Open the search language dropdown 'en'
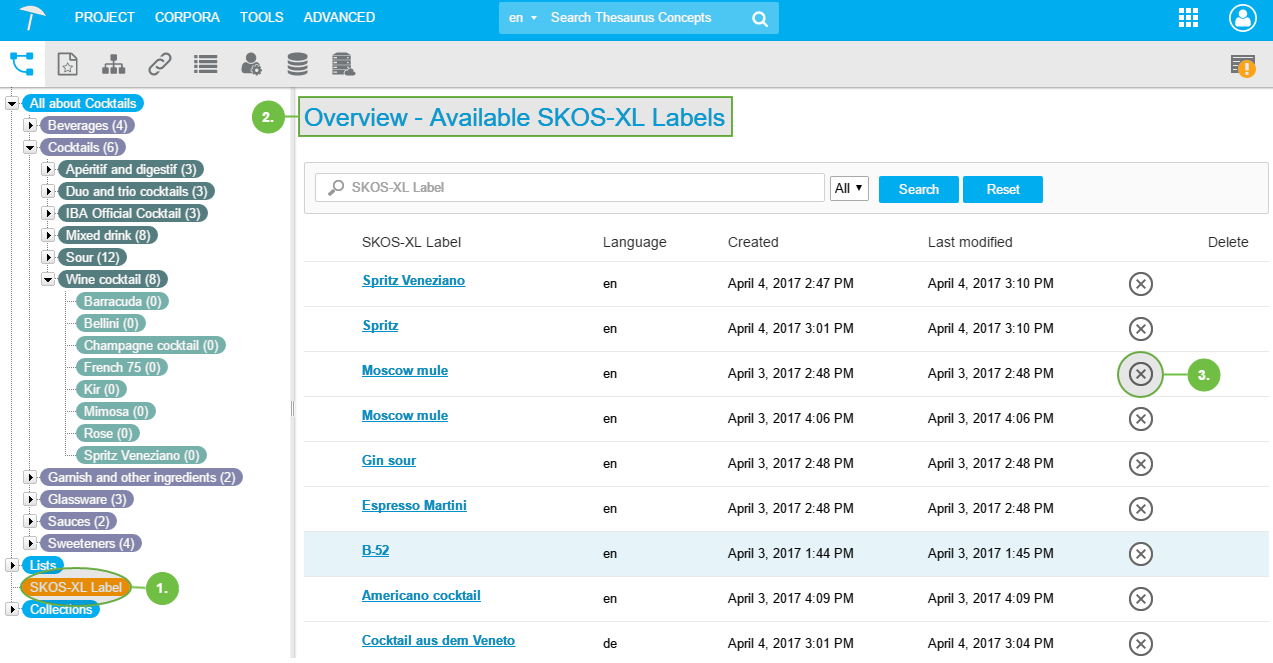The width and height of the screenshot is (1273, 663). [522, 18]
